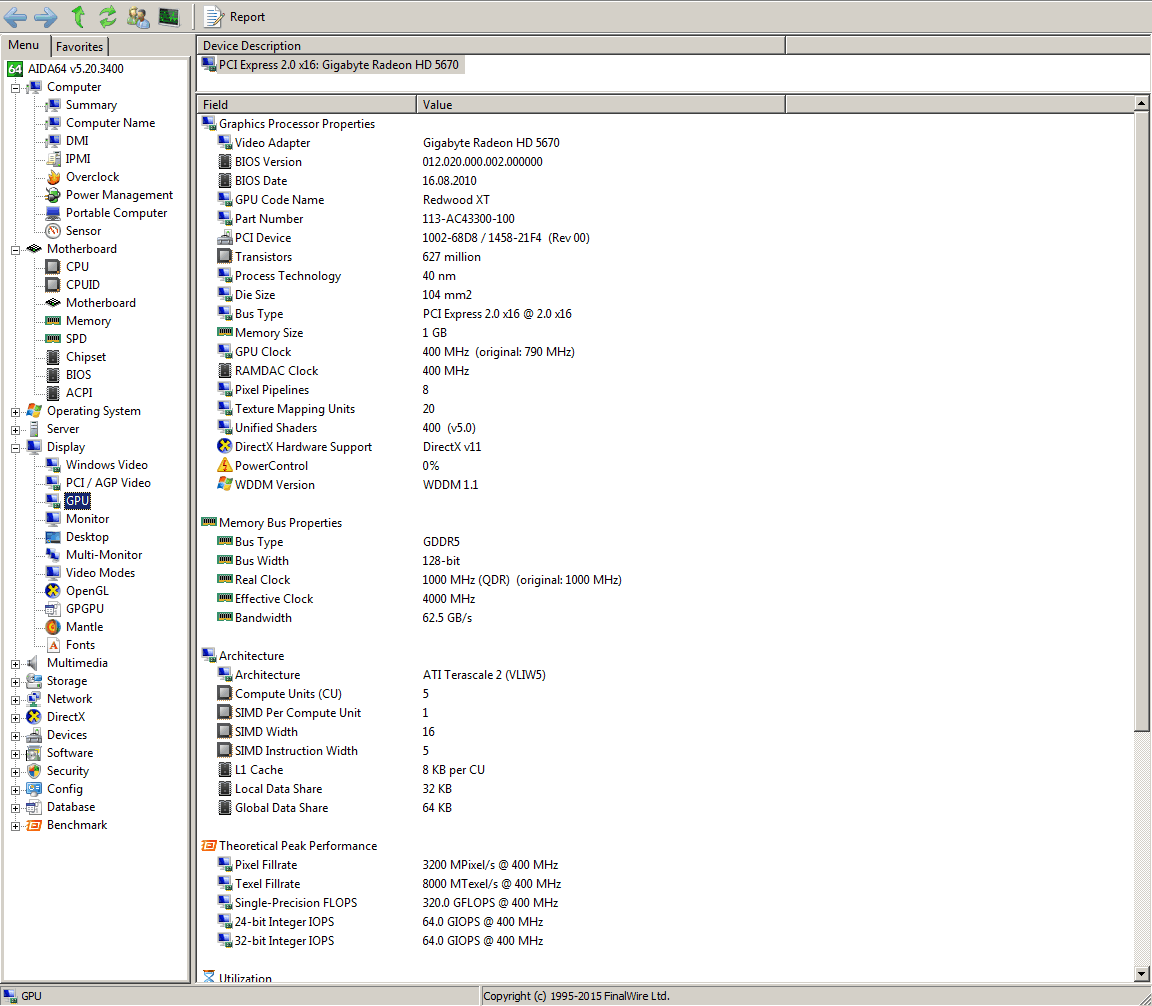
Task: Collapse the Motherboard tree node
Action: coord(16,249)
